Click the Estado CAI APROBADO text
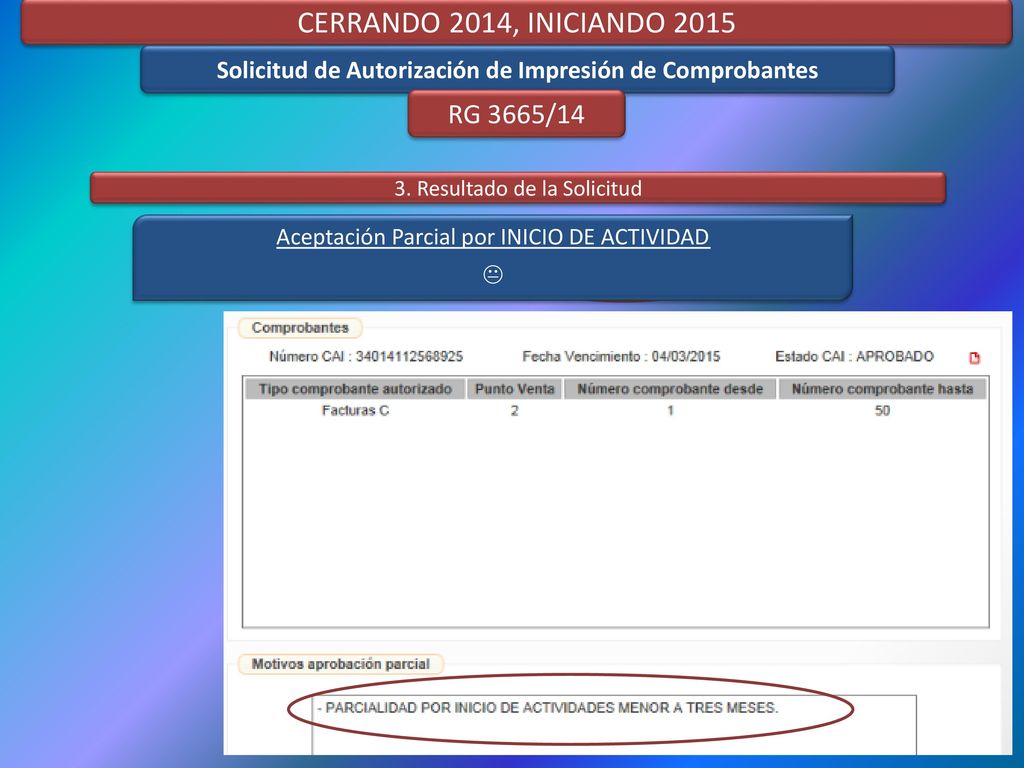 point(854,357)
